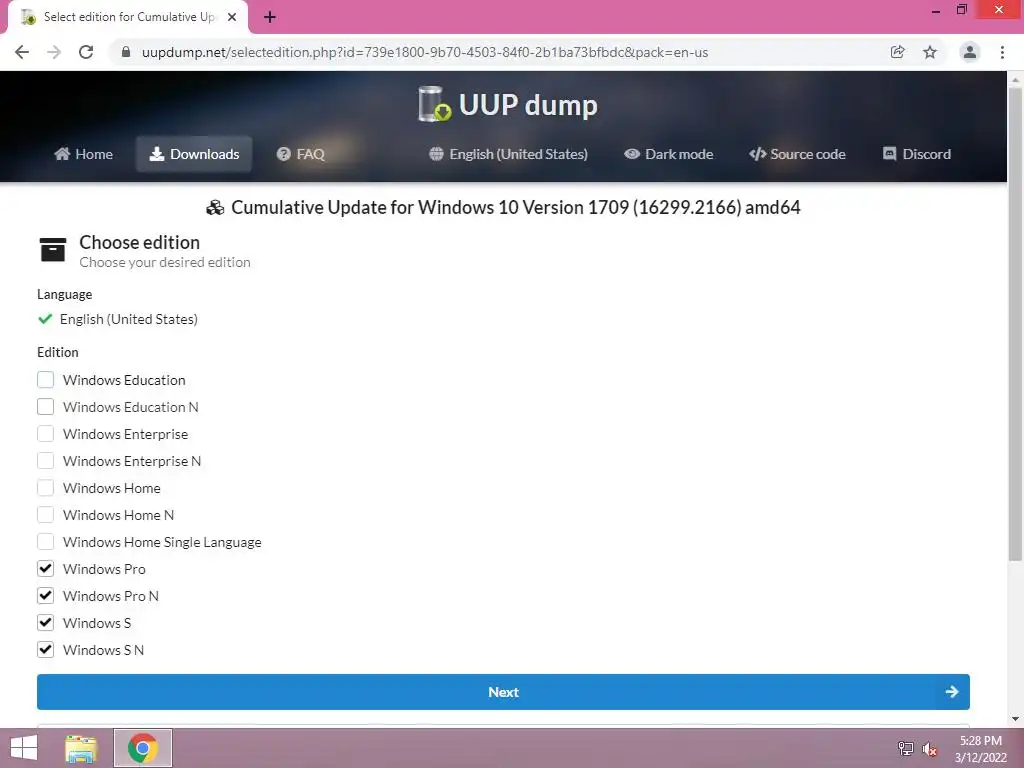1024x768 pixels.
Task: Click the Choose edition heading text
Action: click(140, 242)
